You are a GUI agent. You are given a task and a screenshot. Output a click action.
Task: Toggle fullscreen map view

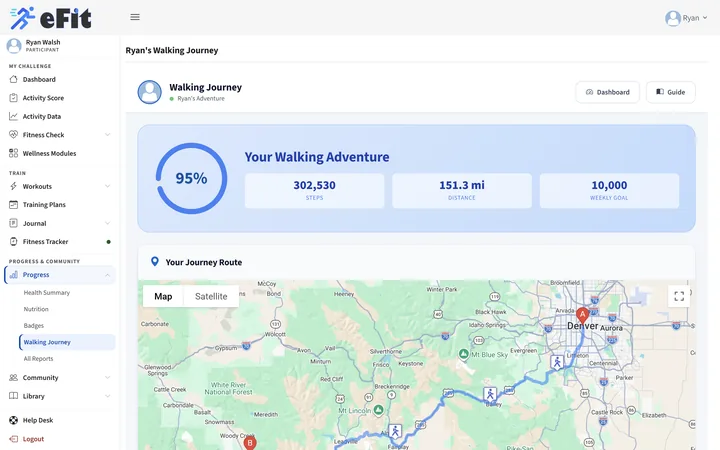[679, 296]
